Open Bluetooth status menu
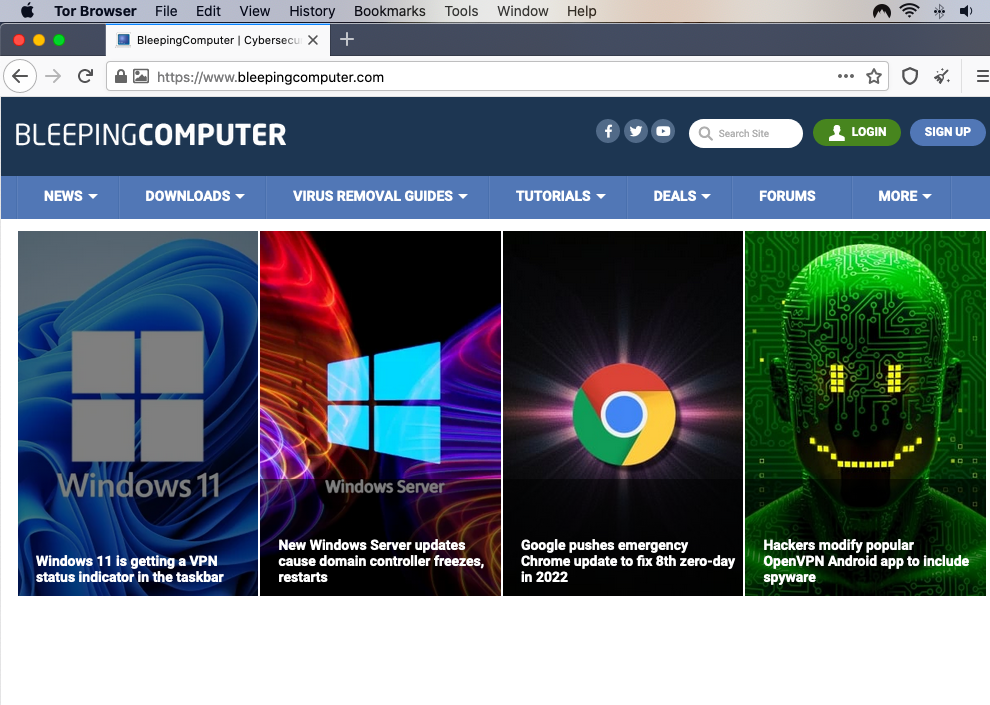The height and width of the screenshot is (705, 990). click(x=939, y=11)
